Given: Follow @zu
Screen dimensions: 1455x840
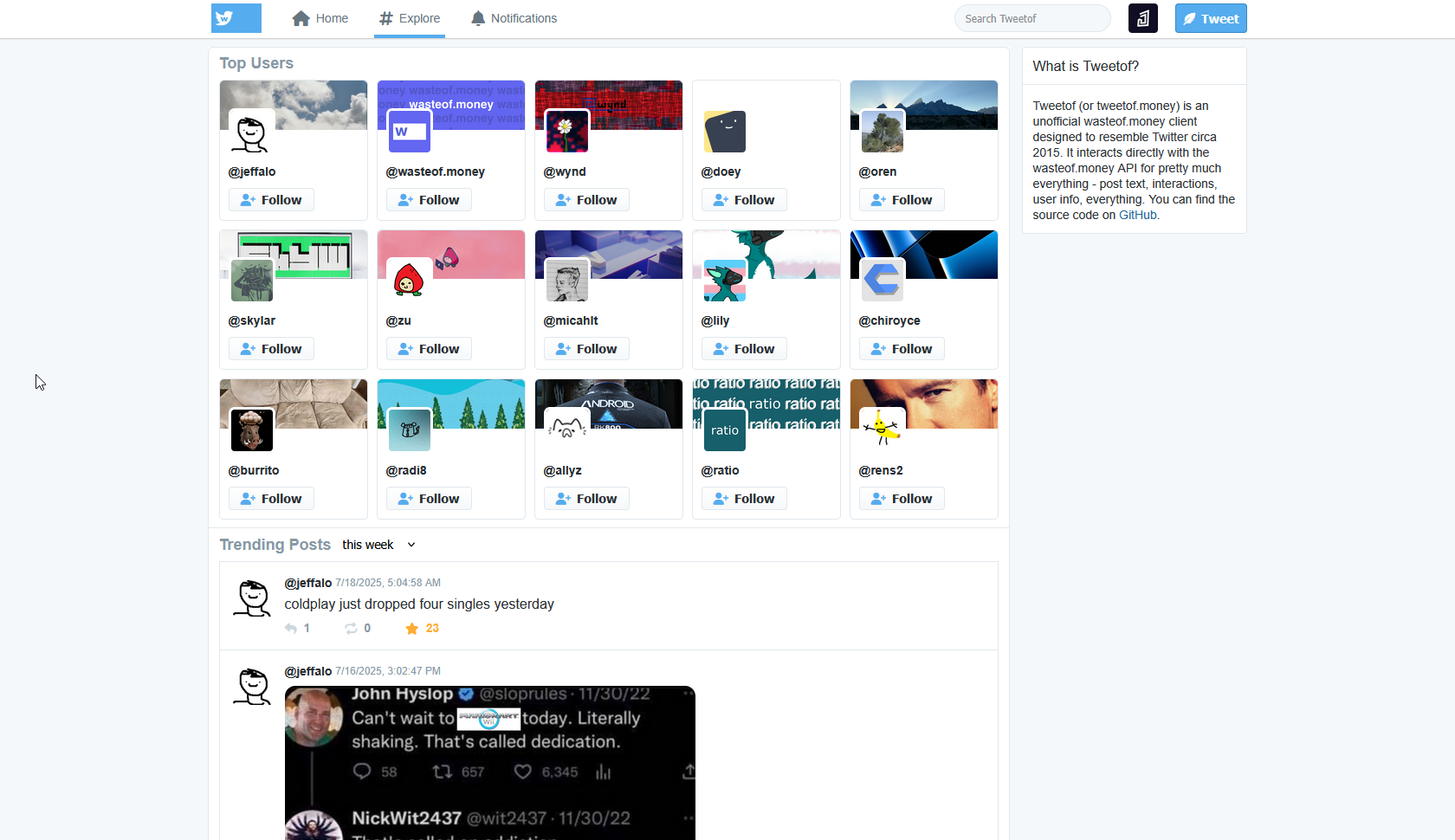Looking at the screenshot, I should [x=429, y=349].
